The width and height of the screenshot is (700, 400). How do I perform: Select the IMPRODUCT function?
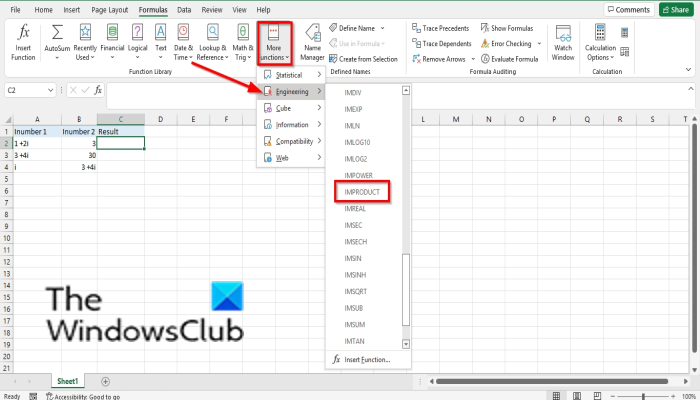coord(362,192)
